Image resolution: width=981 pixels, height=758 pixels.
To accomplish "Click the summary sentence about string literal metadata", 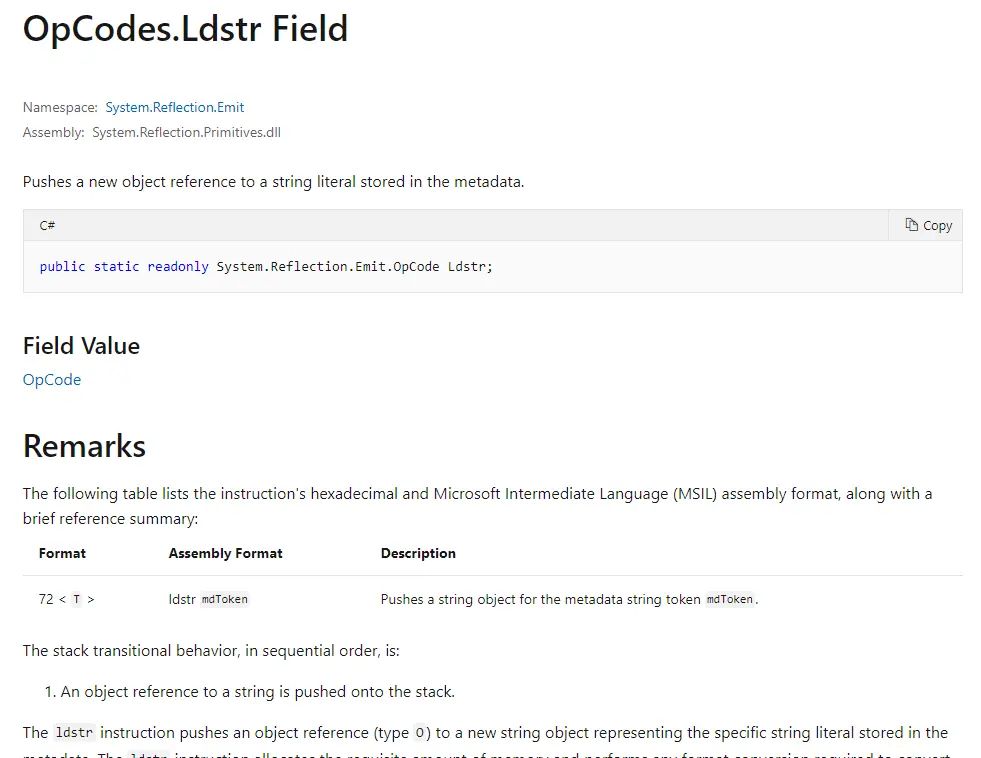I will 273,182.
